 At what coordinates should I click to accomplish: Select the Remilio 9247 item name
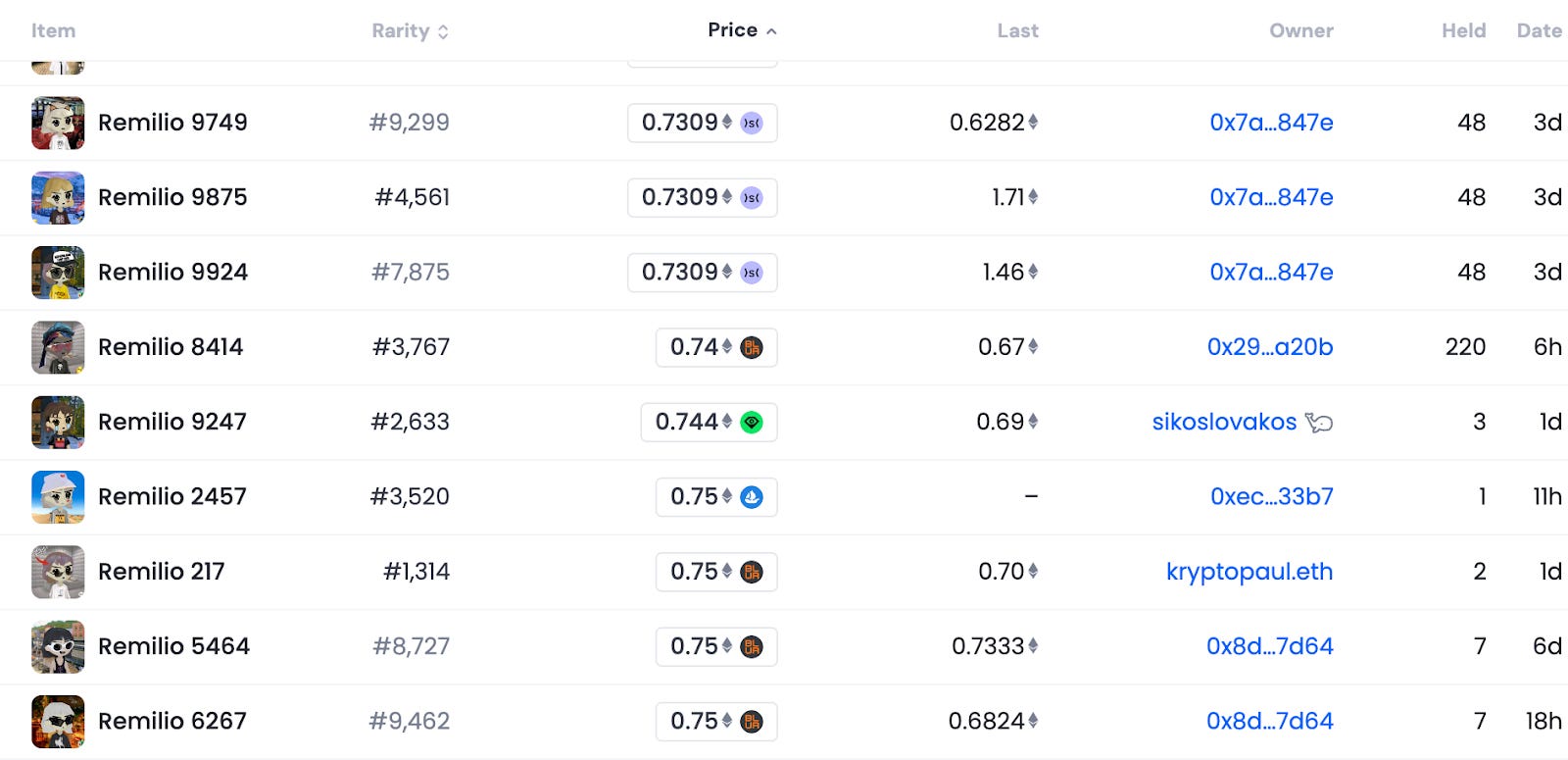[172, 422]
